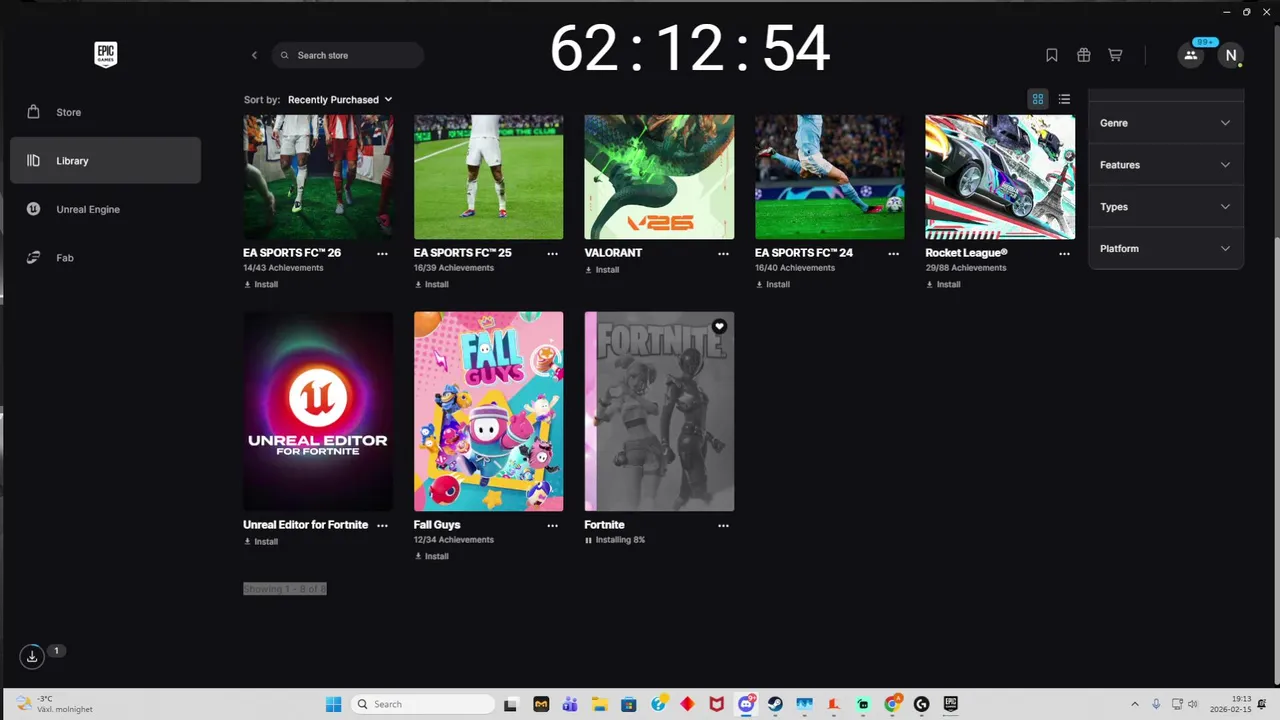Screen dimensions: 1280x720
Task: Open more options for EA SPORTS FC 25
Action: pos(553,254)
